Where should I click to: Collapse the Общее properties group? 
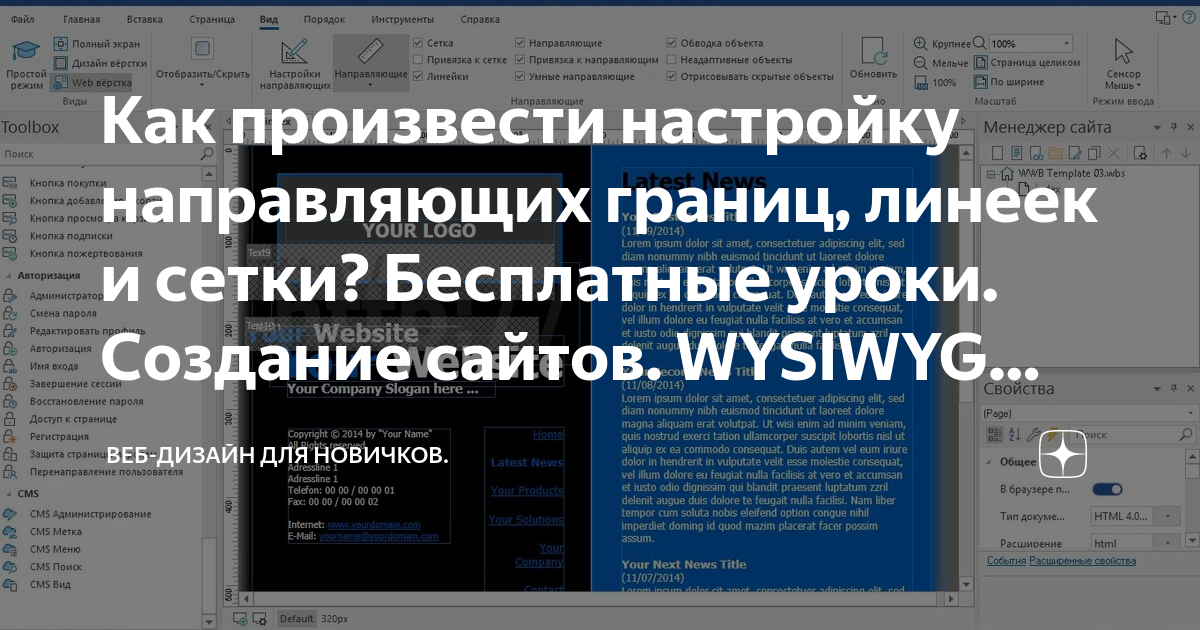tap(990, 462)
